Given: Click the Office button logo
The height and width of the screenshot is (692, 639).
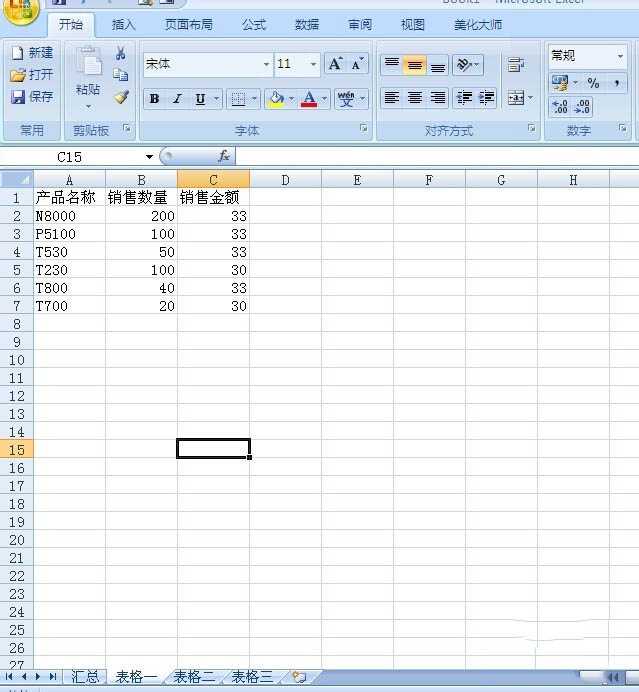Looking at the screenshot, I should [19, 11].
